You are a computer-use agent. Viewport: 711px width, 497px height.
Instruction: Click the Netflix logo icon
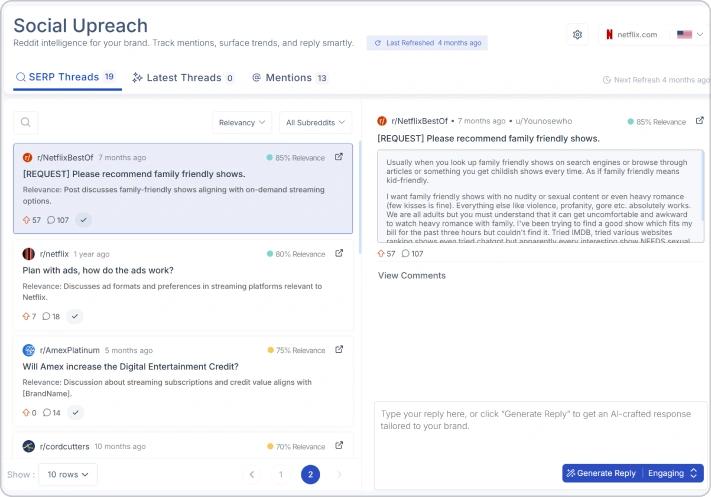(609, 34)
